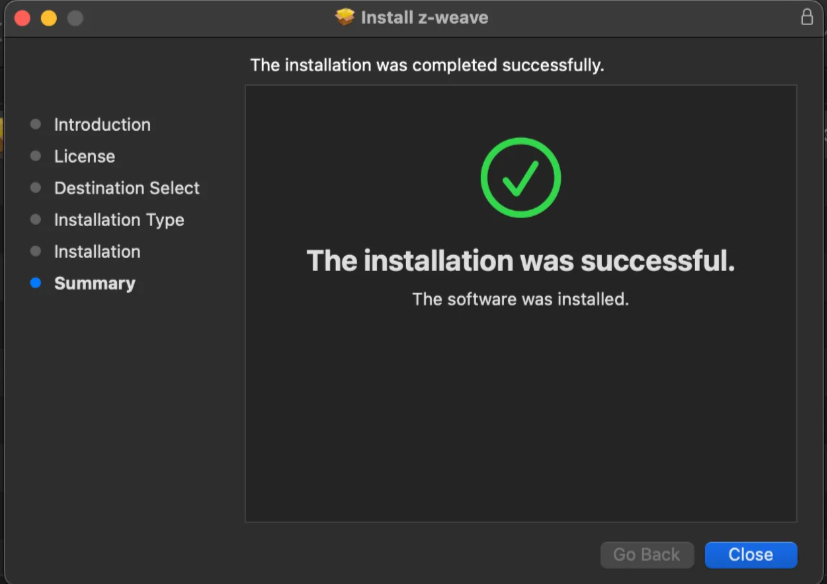Click the Go Back button
The height and width of the screenshot is (584, 827).
coord(646,554)
